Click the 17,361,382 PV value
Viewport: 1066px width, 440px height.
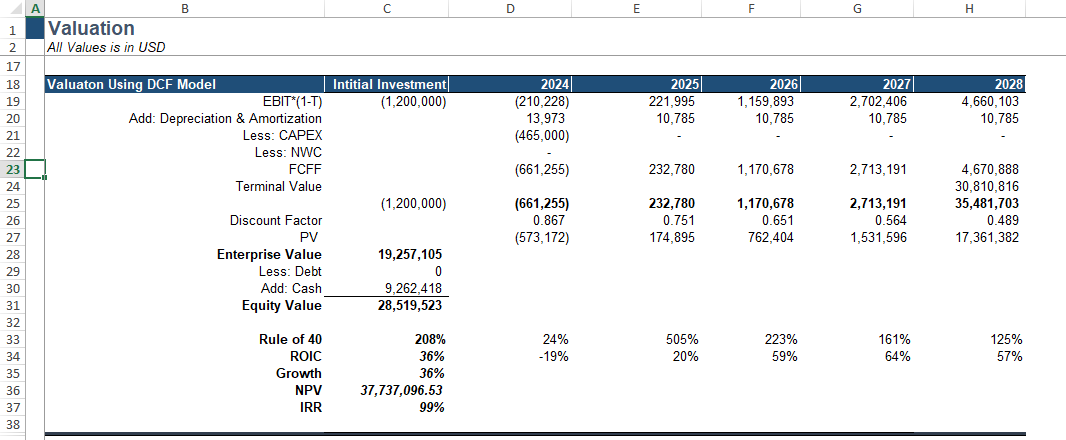(x=986, y=237)
